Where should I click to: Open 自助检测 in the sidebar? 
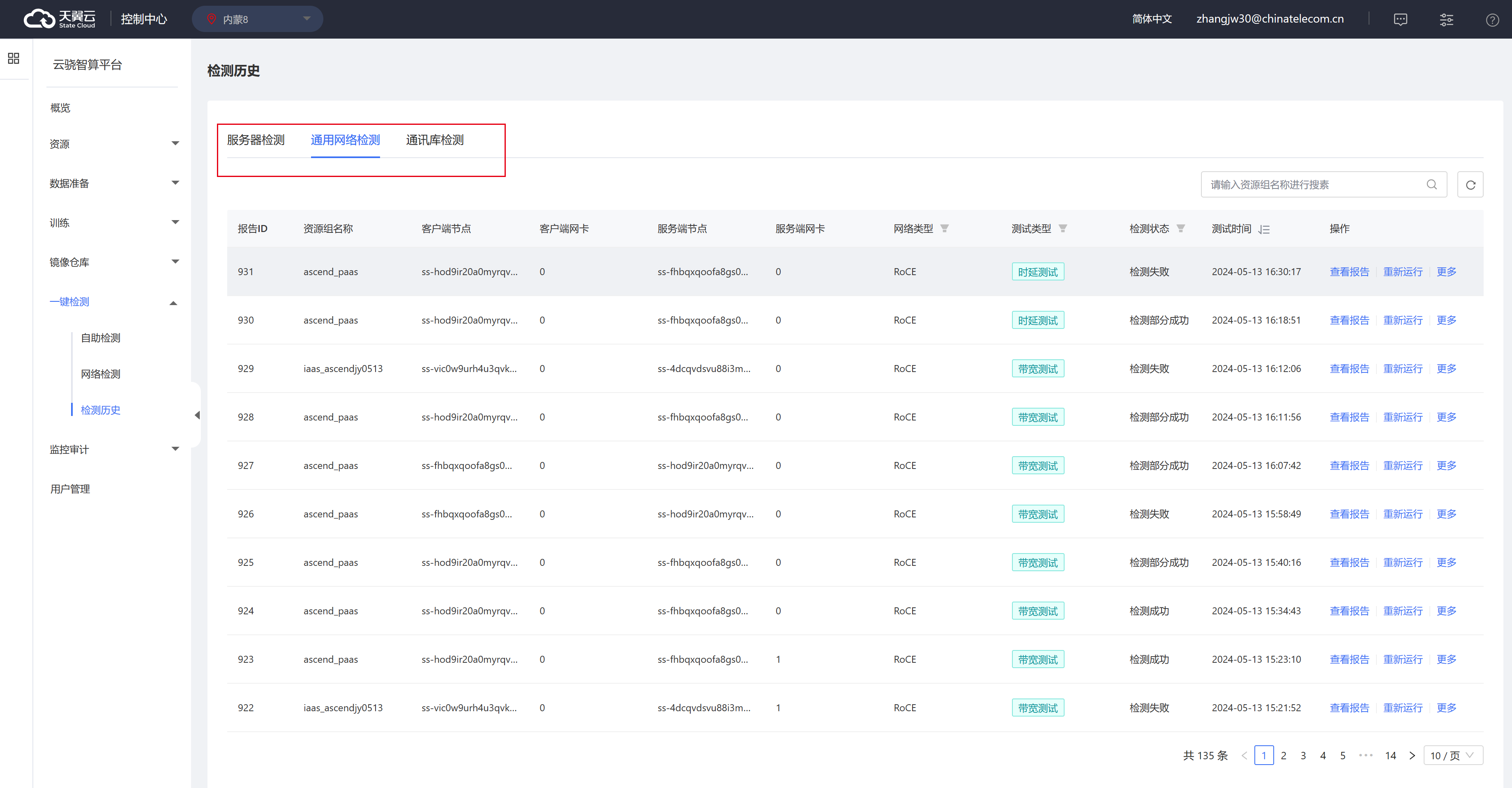[x=100, y=338]
